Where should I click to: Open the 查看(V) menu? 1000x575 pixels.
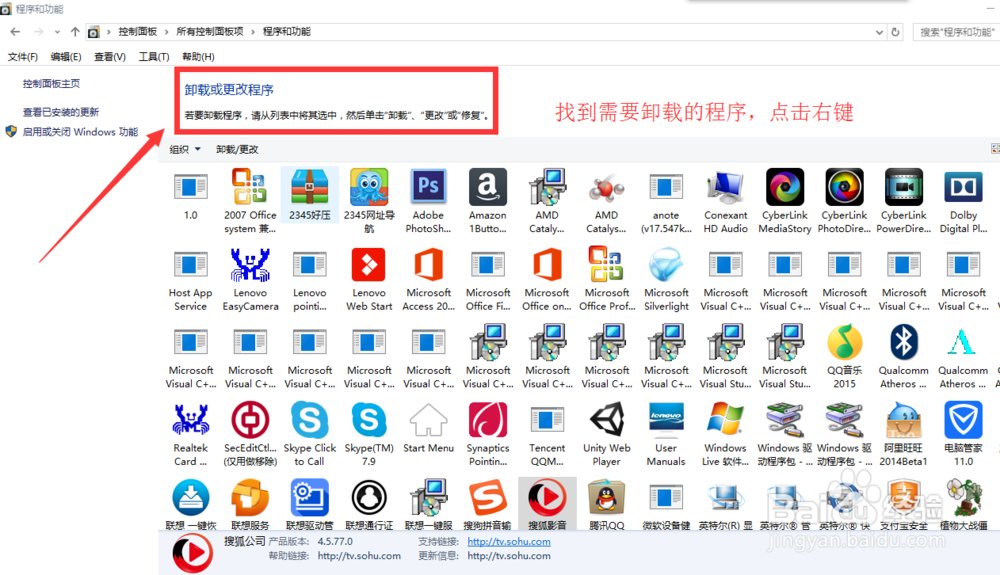[110, 57]
